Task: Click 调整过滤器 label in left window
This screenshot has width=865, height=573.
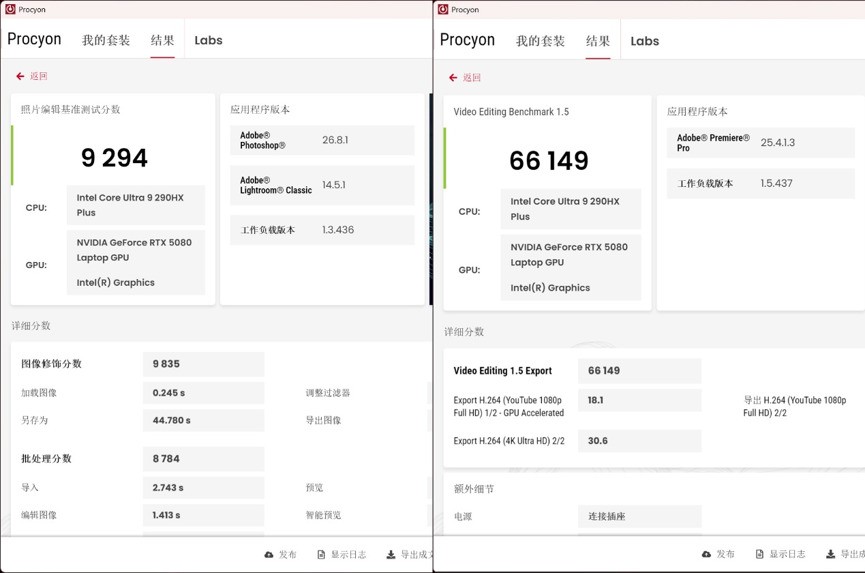Action: coord(328,393)
